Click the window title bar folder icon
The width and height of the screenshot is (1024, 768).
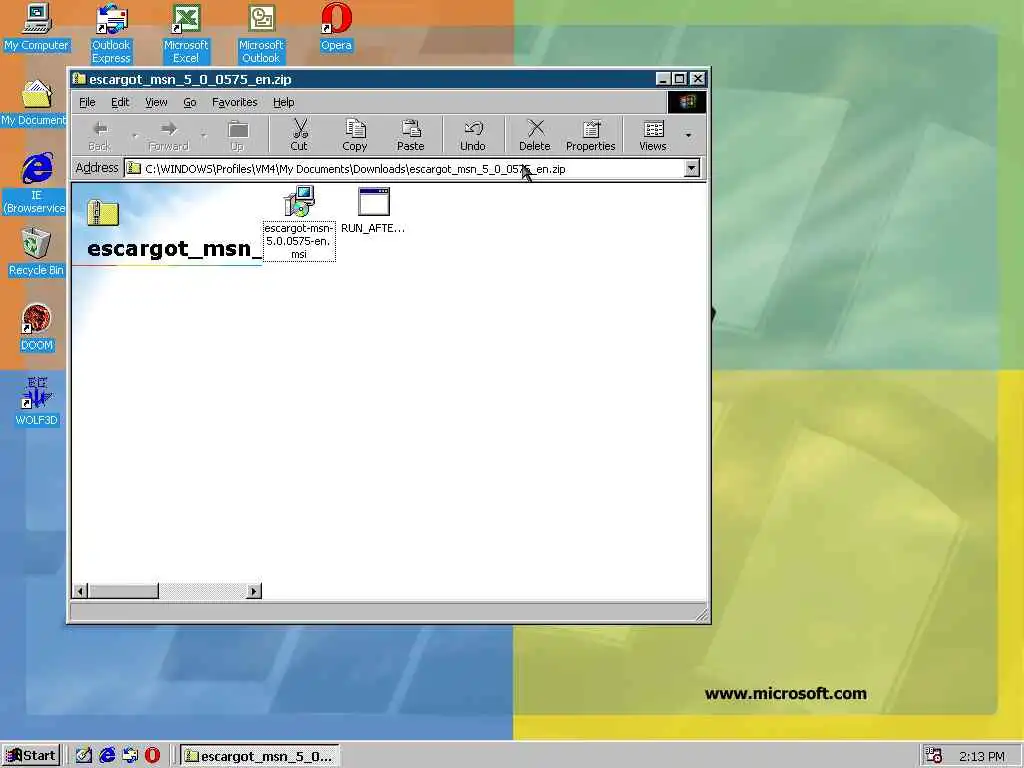(80, 79)
